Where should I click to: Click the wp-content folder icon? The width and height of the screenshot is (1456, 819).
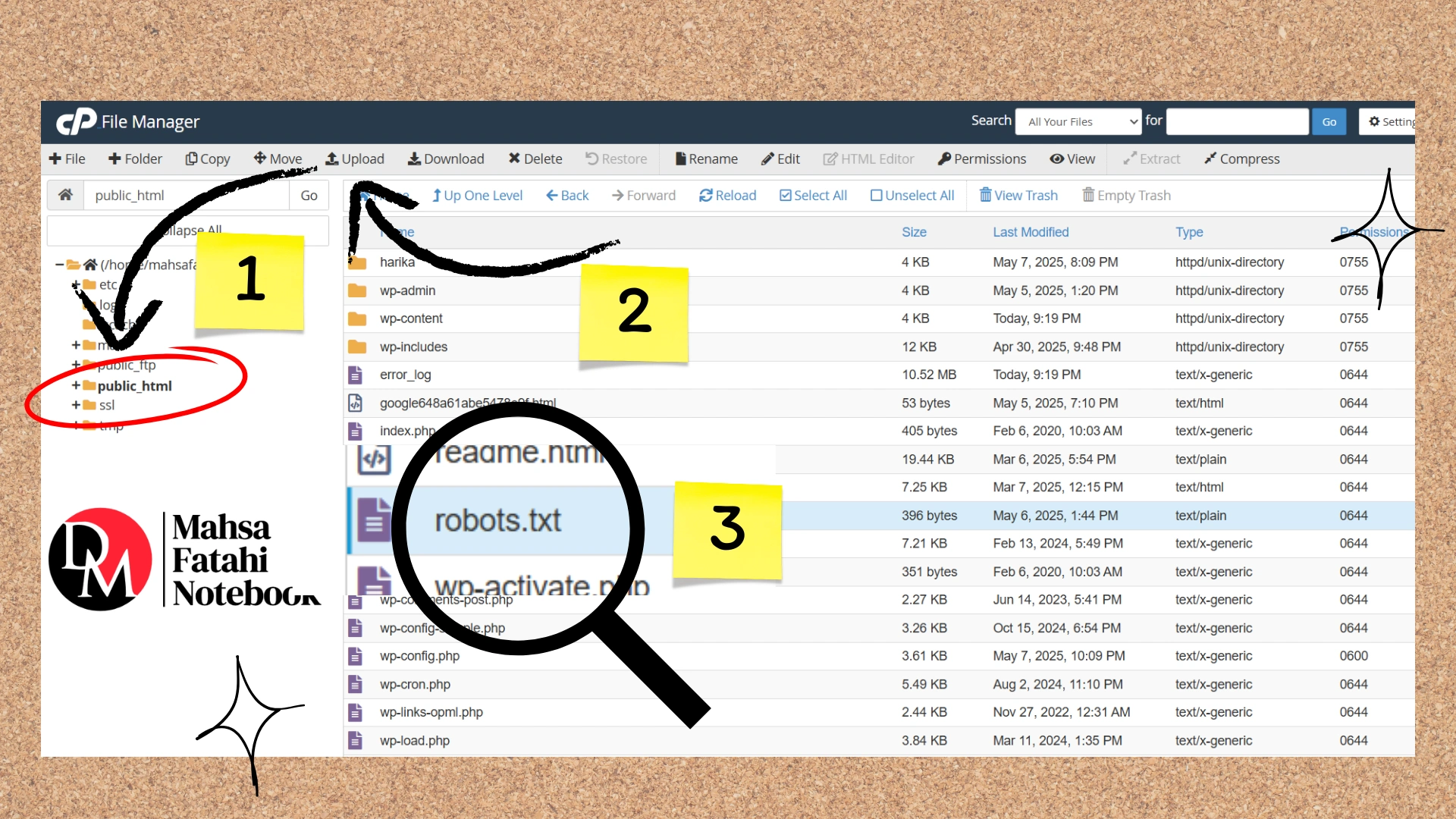[357, 318]
